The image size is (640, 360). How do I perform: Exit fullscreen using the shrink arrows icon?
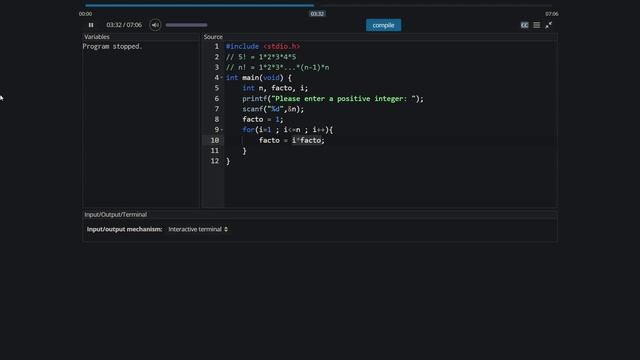(x=549, y=25)
